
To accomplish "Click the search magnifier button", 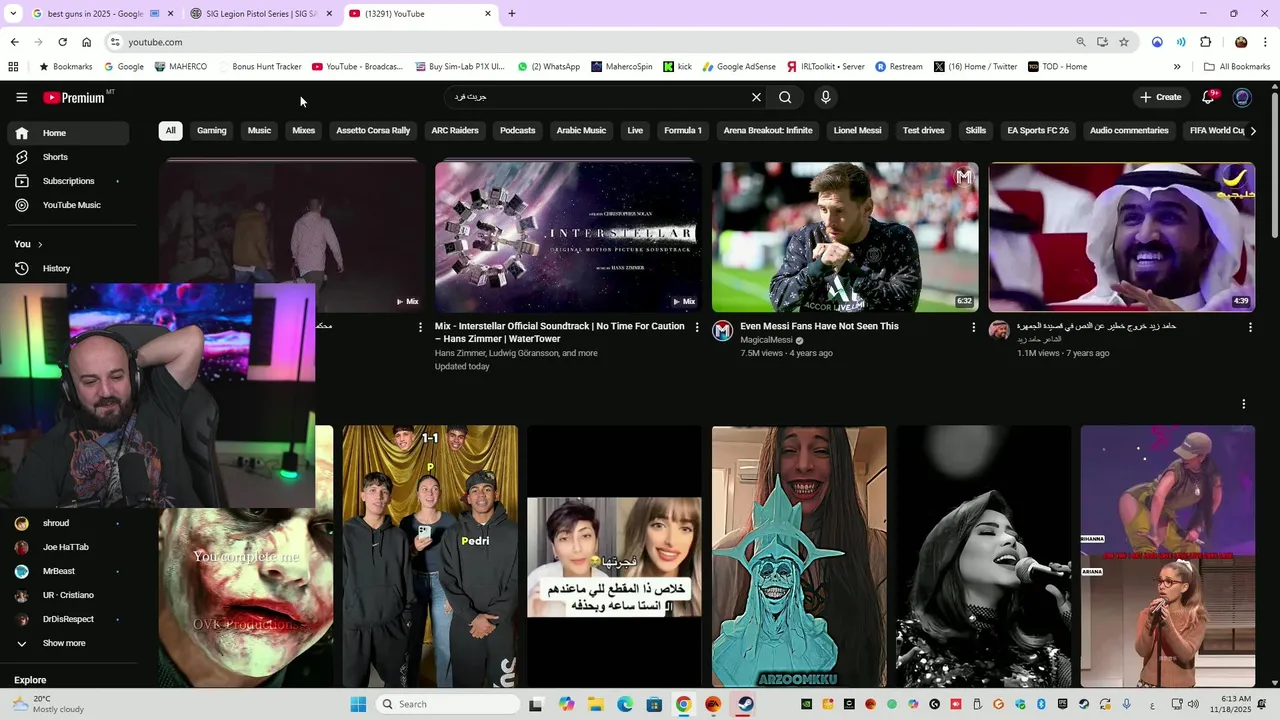I will (785, 97).
